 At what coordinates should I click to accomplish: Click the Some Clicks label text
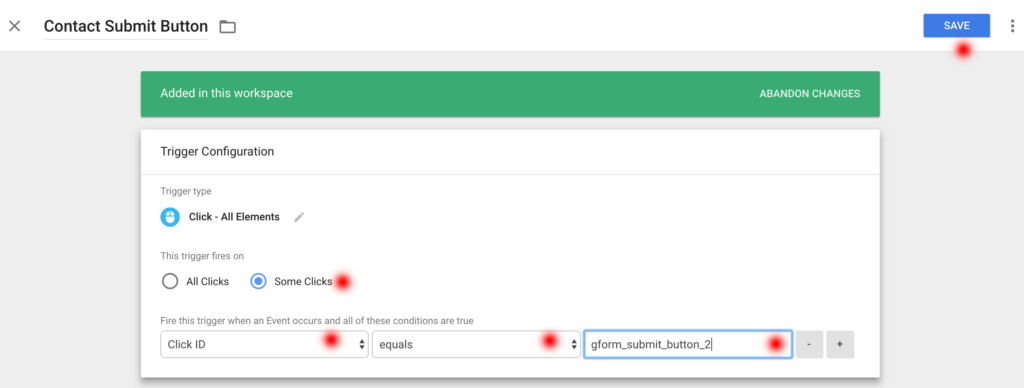[x=303, y=282]
